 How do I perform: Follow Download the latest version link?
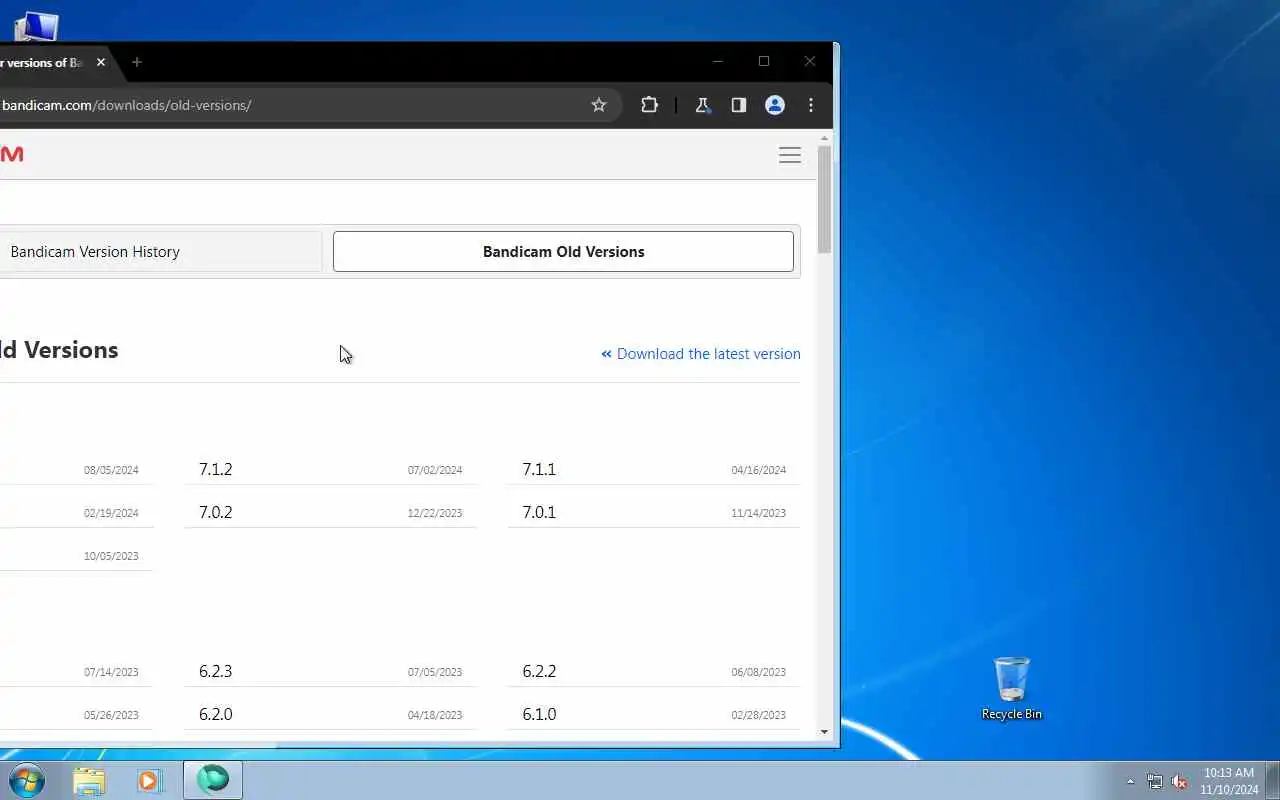click(x=701, y=354)
